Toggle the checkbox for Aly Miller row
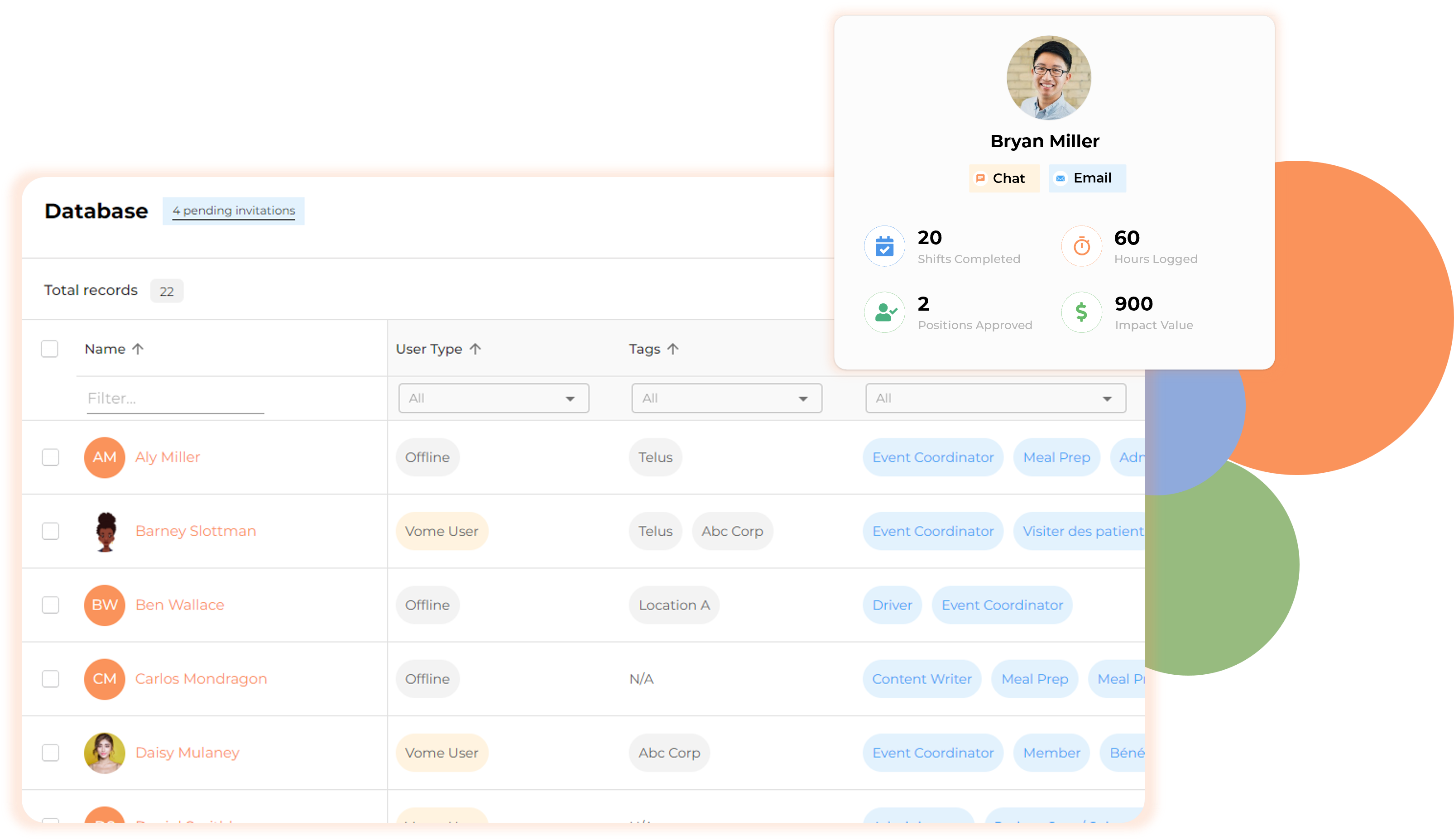The image size is (1454, 840). click(51, 457)
